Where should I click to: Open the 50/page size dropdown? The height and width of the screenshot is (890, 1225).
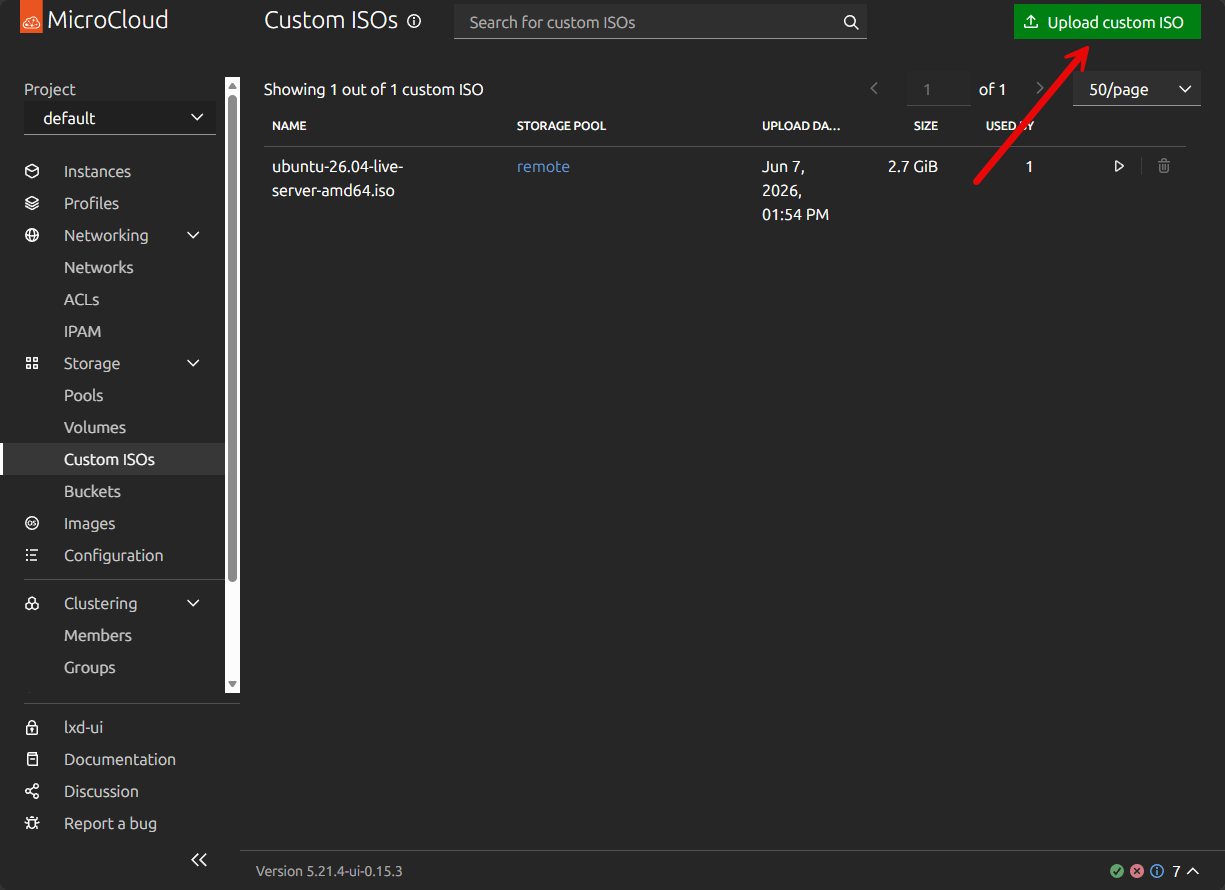1137,89
